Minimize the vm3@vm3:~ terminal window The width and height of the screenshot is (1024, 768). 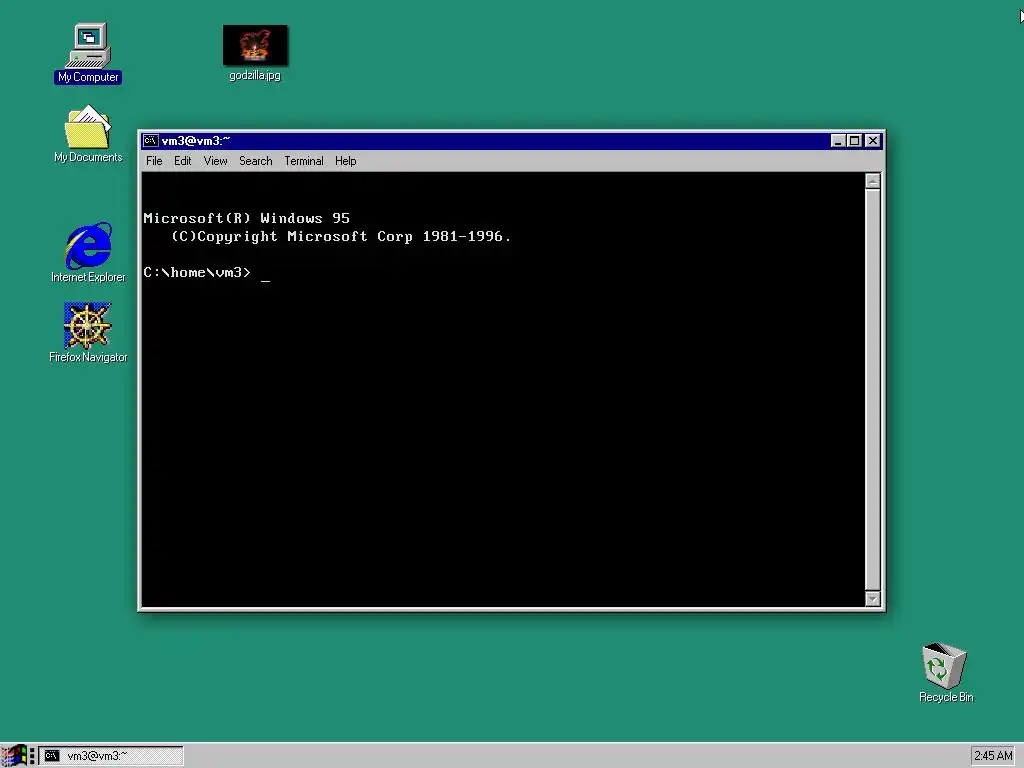click(838, 140)
